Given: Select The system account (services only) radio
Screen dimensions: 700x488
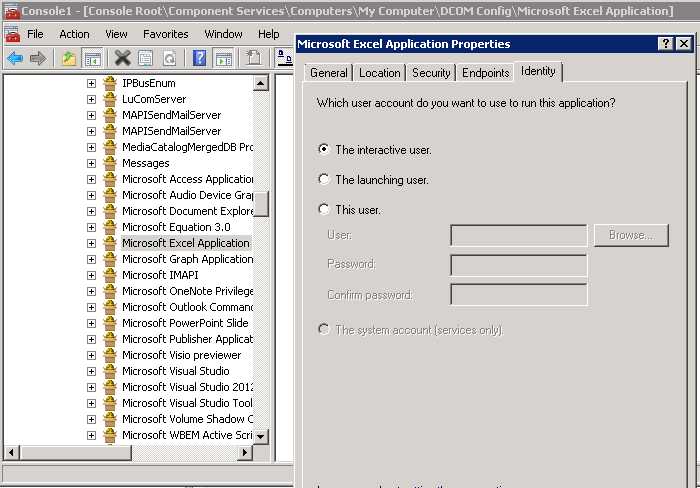Looking at the screenshot, I should [324, 329].
